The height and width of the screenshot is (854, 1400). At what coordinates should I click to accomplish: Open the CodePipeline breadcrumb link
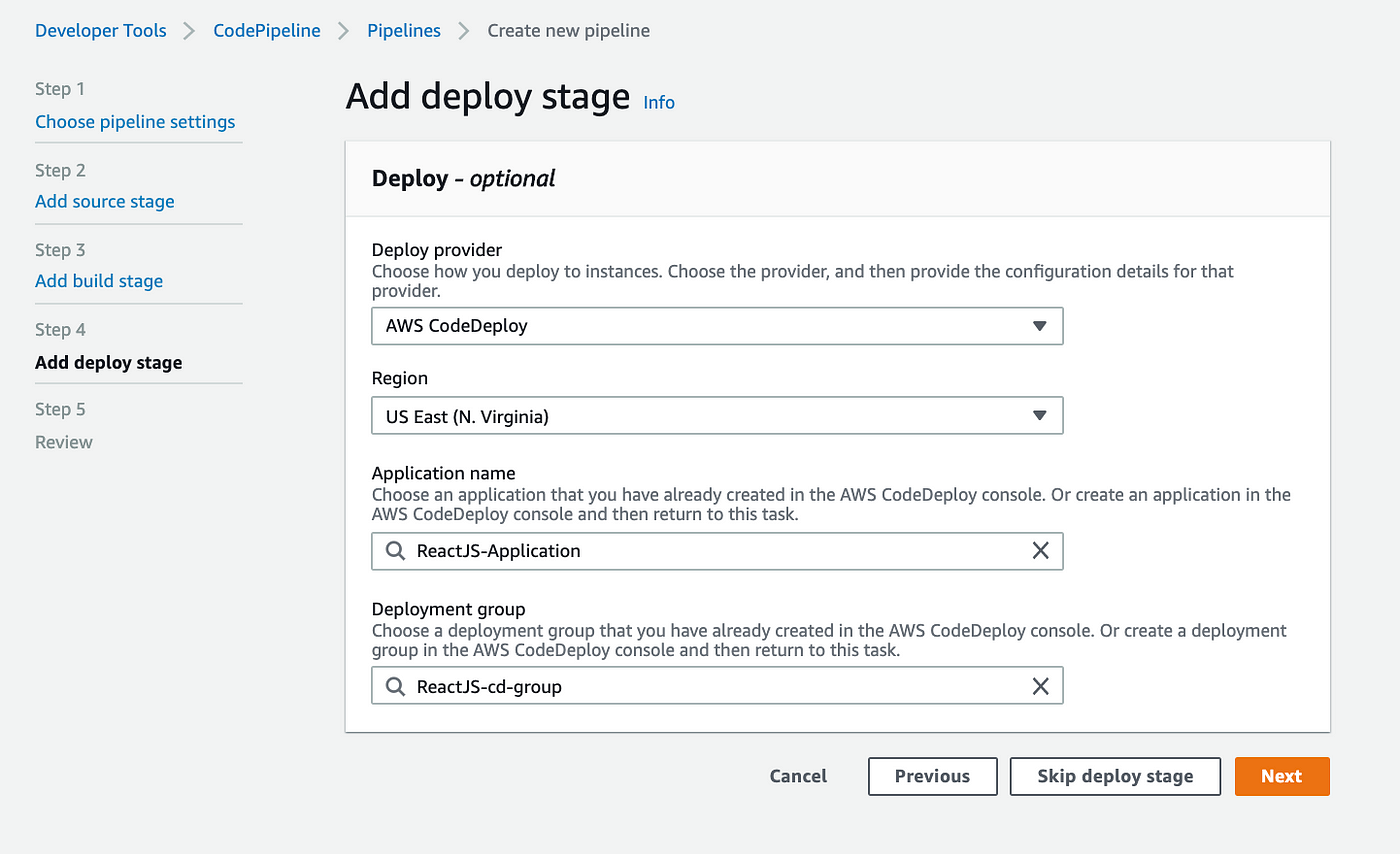(267, 31)
